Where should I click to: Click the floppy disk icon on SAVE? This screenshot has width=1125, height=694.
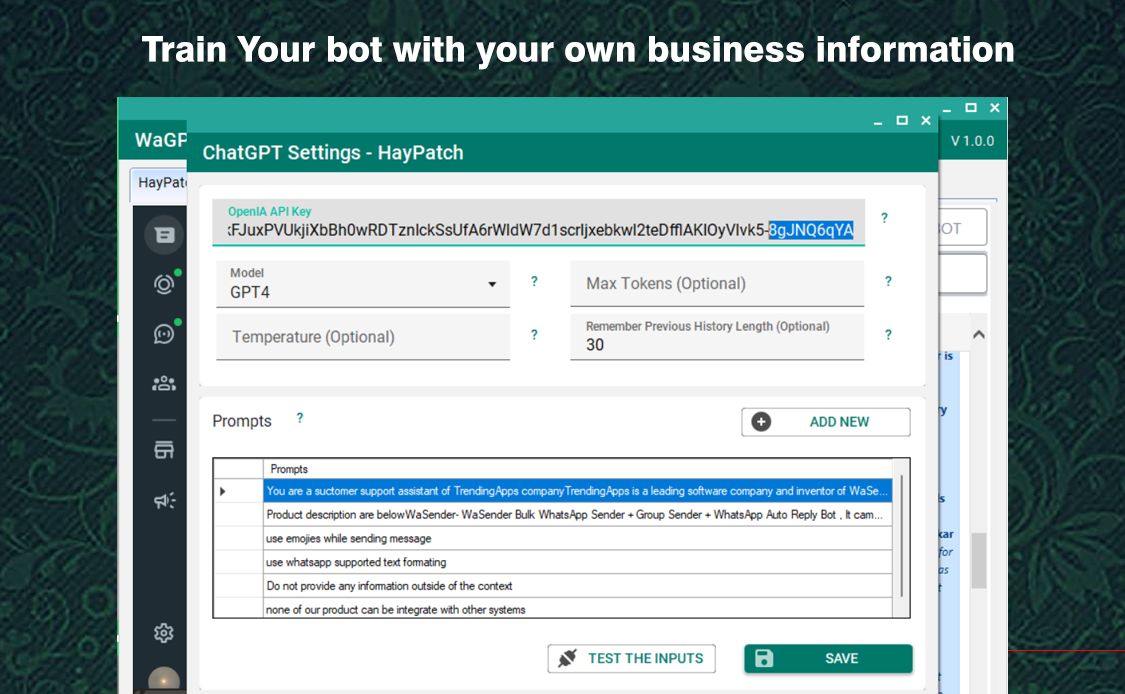click(x=764, y=658)
